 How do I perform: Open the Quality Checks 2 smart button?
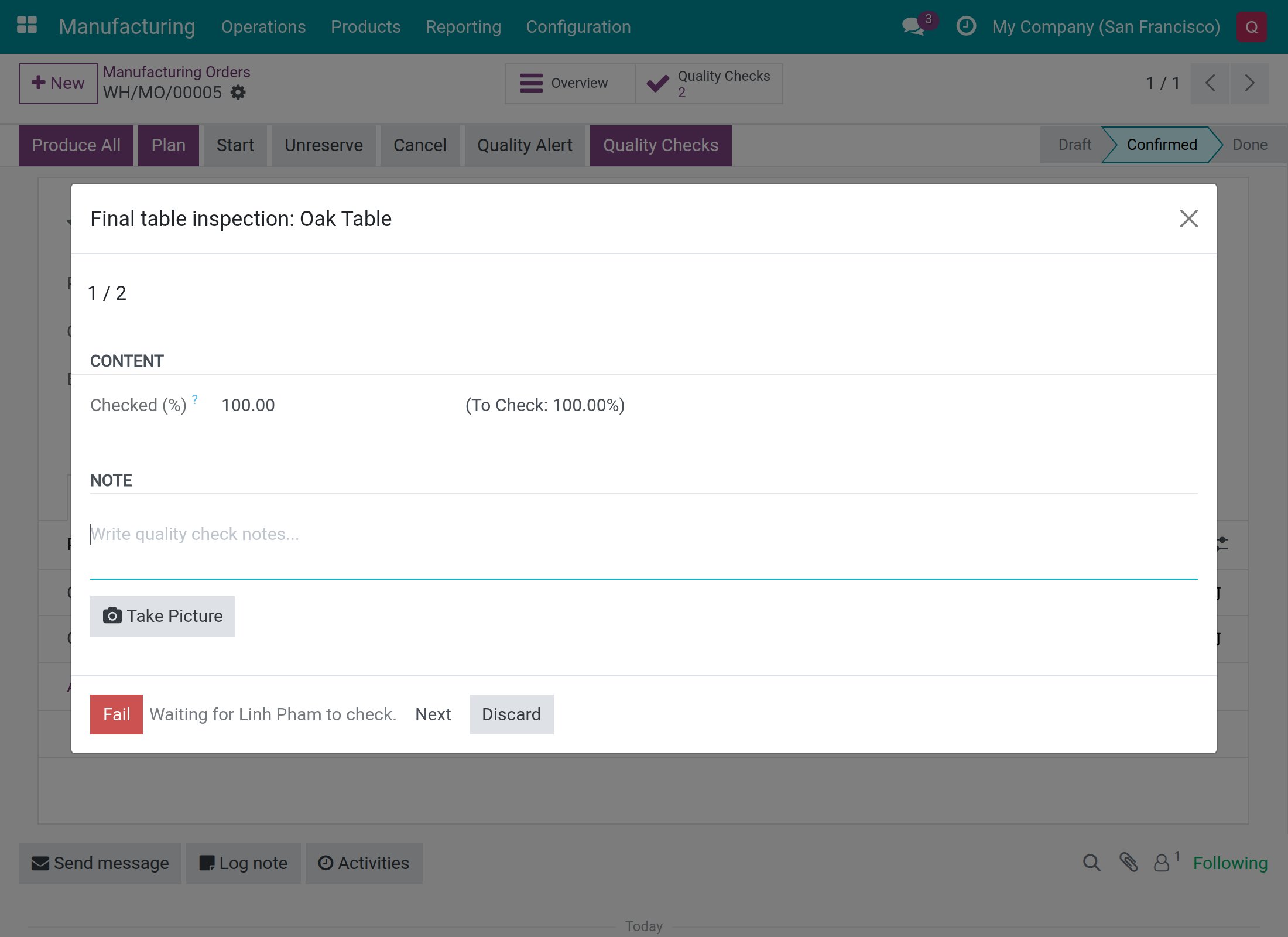pos(709,83)
